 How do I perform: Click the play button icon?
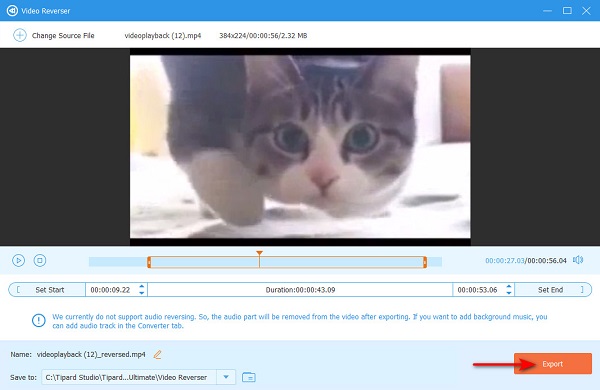(18, 261)
